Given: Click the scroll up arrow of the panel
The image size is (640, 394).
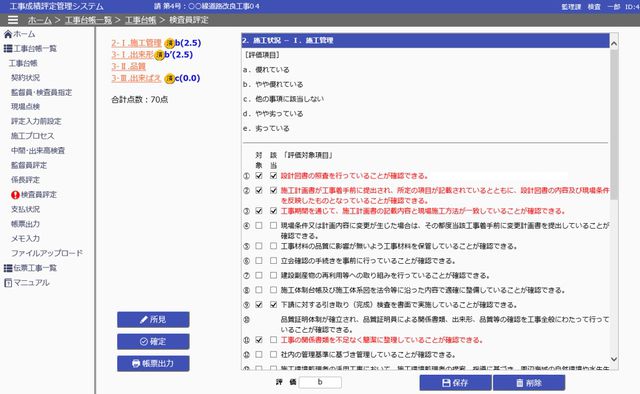Looking at the screenshot, I should pos(614,43).
